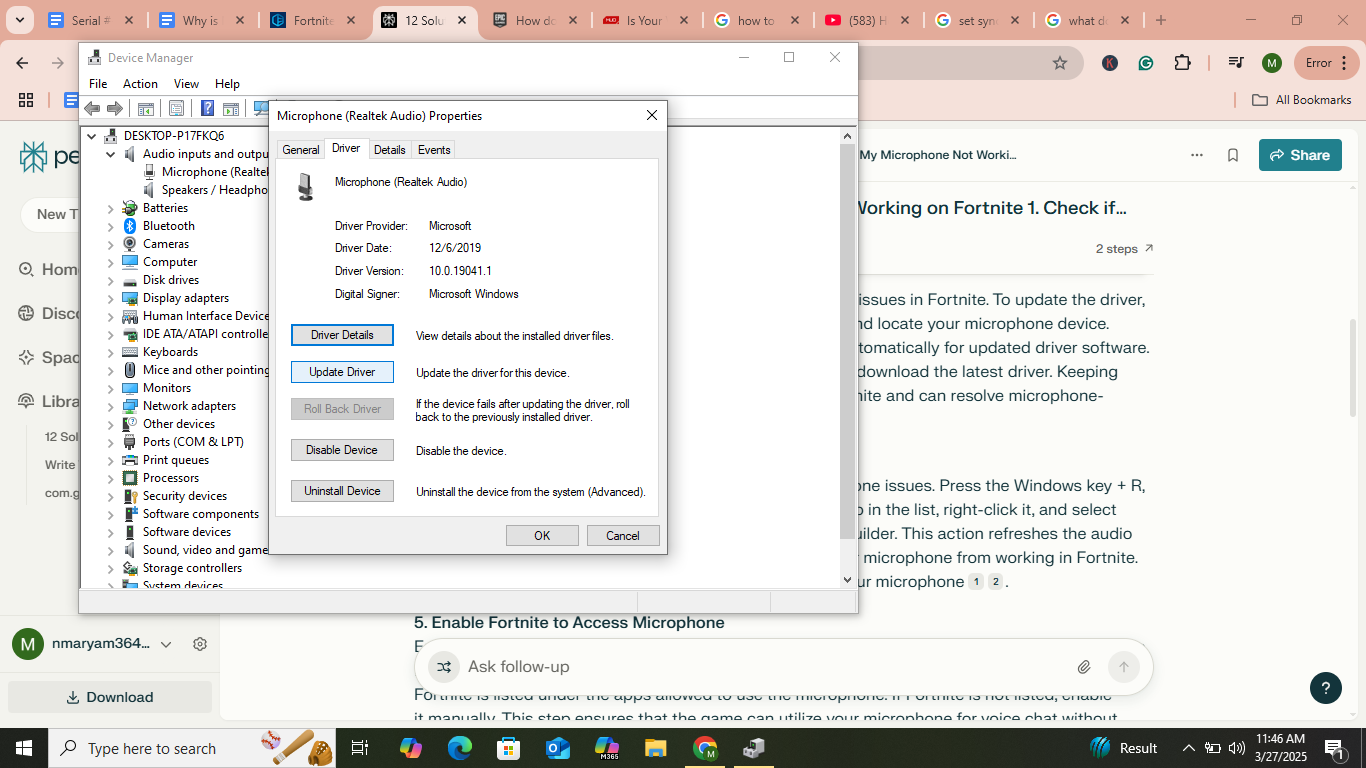This screenshot has width=1366, height=768.
Task: Switch to 'set sync' Google tab
Action: (x=976, y=20)
